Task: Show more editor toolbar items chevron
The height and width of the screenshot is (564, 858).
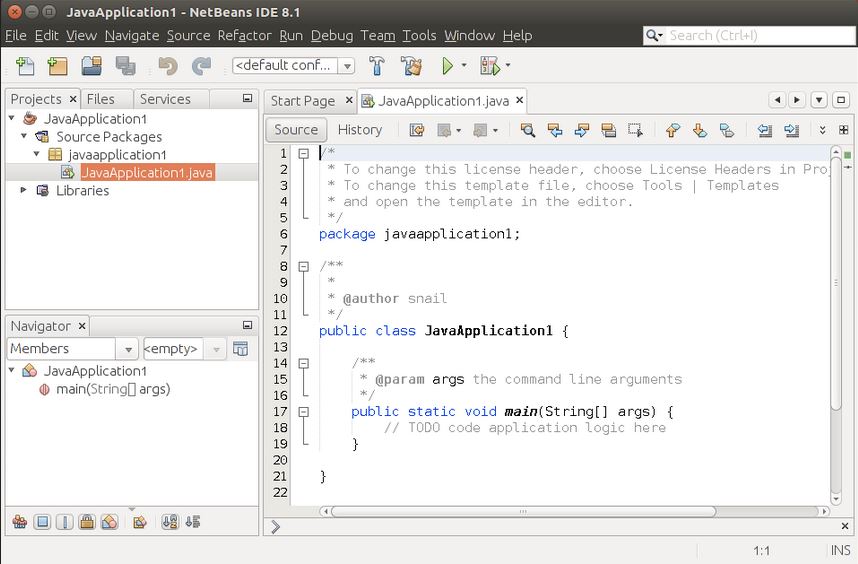Action: pyautogui.click(x=822, y=130)
